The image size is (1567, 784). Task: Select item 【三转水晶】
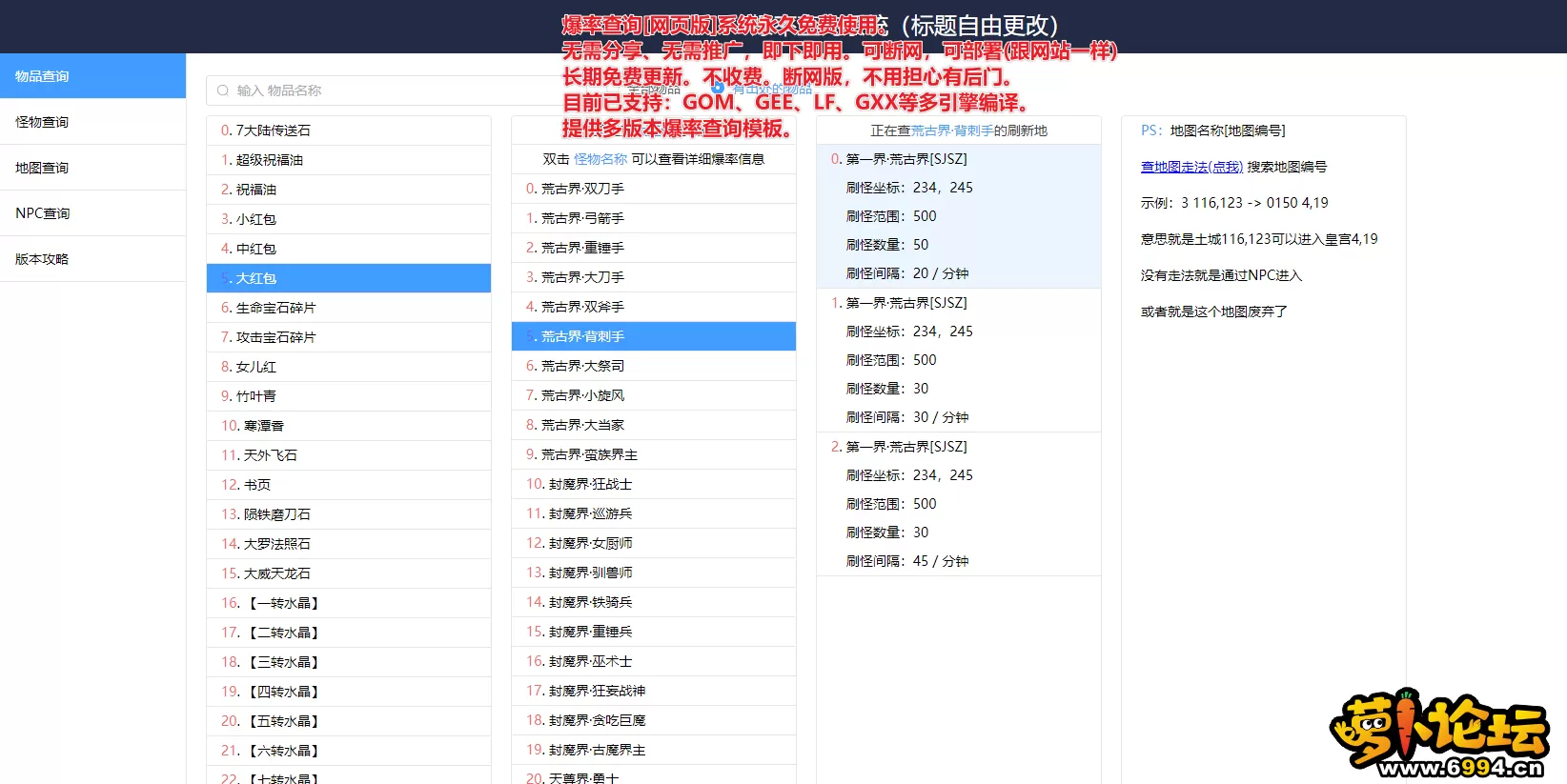pos(349,662)
